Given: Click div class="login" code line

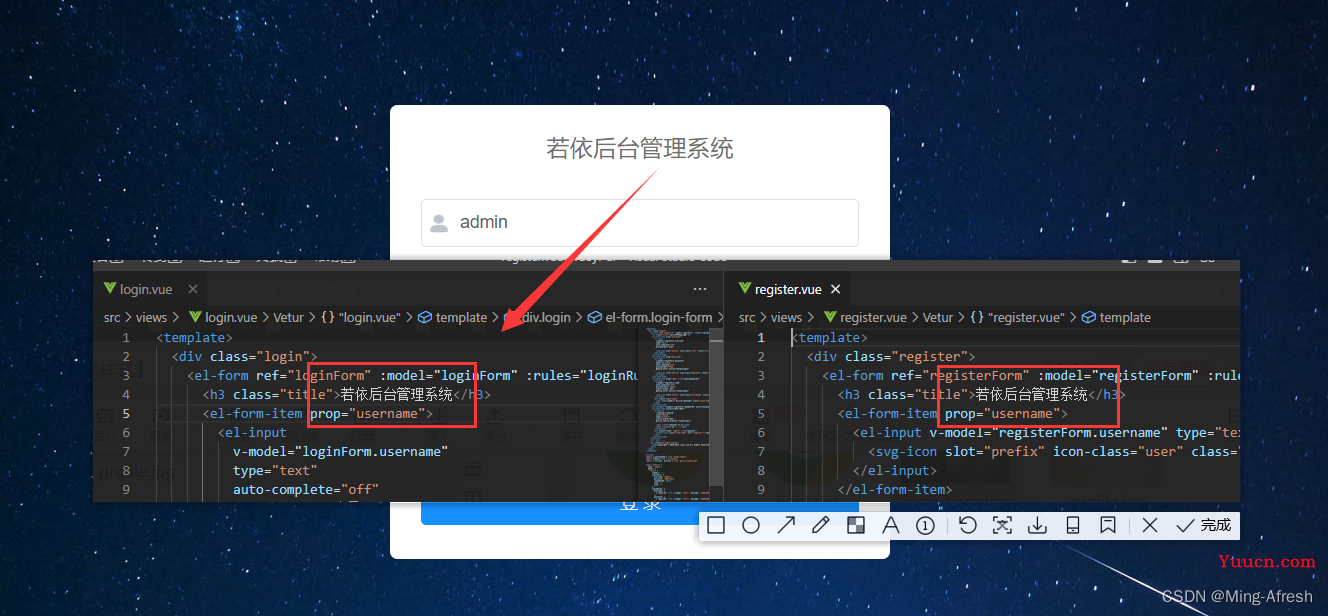Looking at the screenshot, I should tap(245, 356).
